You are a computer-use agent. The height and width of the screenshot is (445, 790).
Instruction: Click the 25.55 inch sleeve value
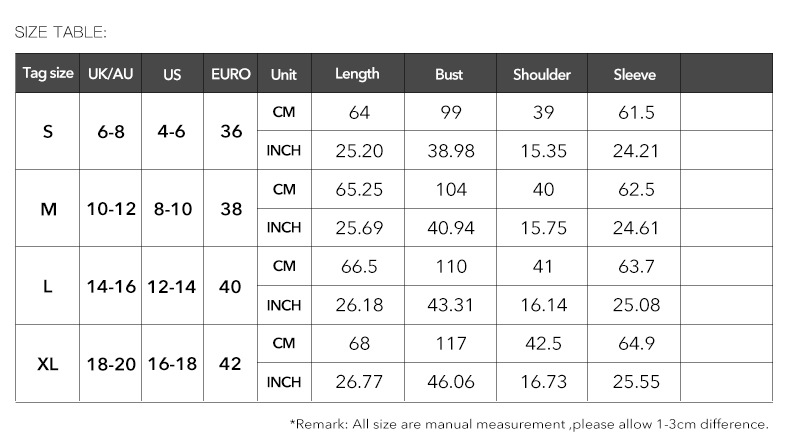(636, 382)
